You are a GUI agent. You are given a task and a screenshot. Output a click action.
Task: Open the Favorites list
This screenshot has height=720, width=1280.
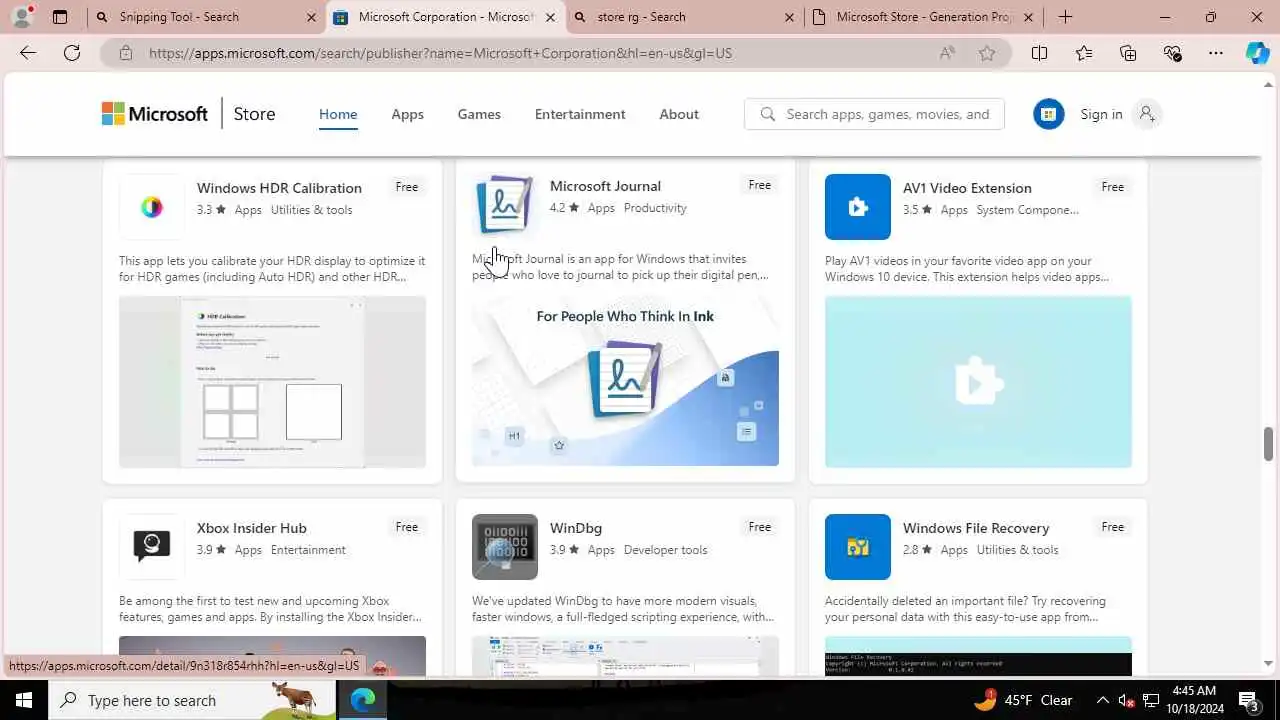point(1084,53)
